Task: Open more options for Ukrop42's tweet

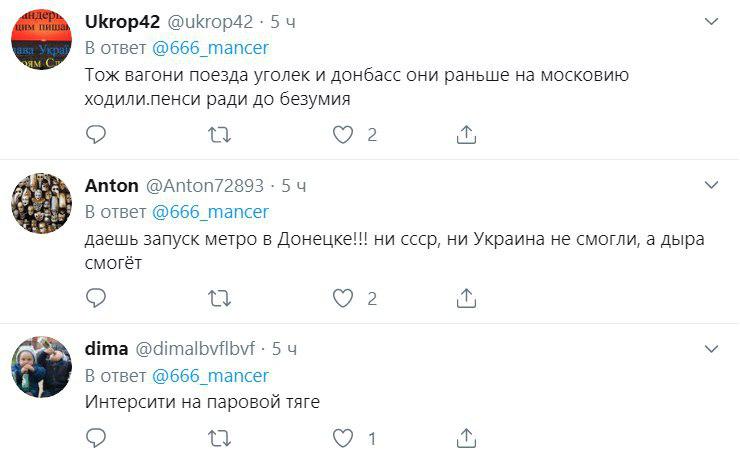Action: pos(711,21)
